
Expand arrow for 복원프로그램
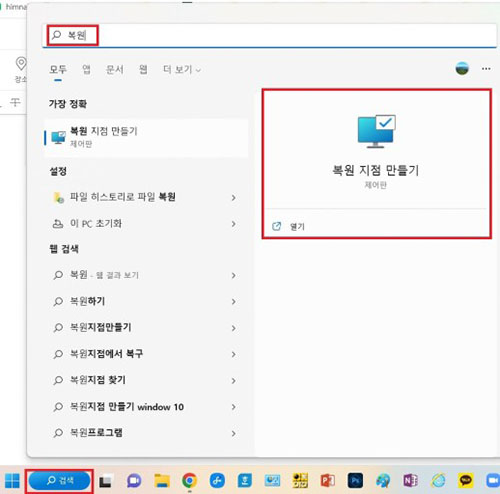[x=234, y=433]
